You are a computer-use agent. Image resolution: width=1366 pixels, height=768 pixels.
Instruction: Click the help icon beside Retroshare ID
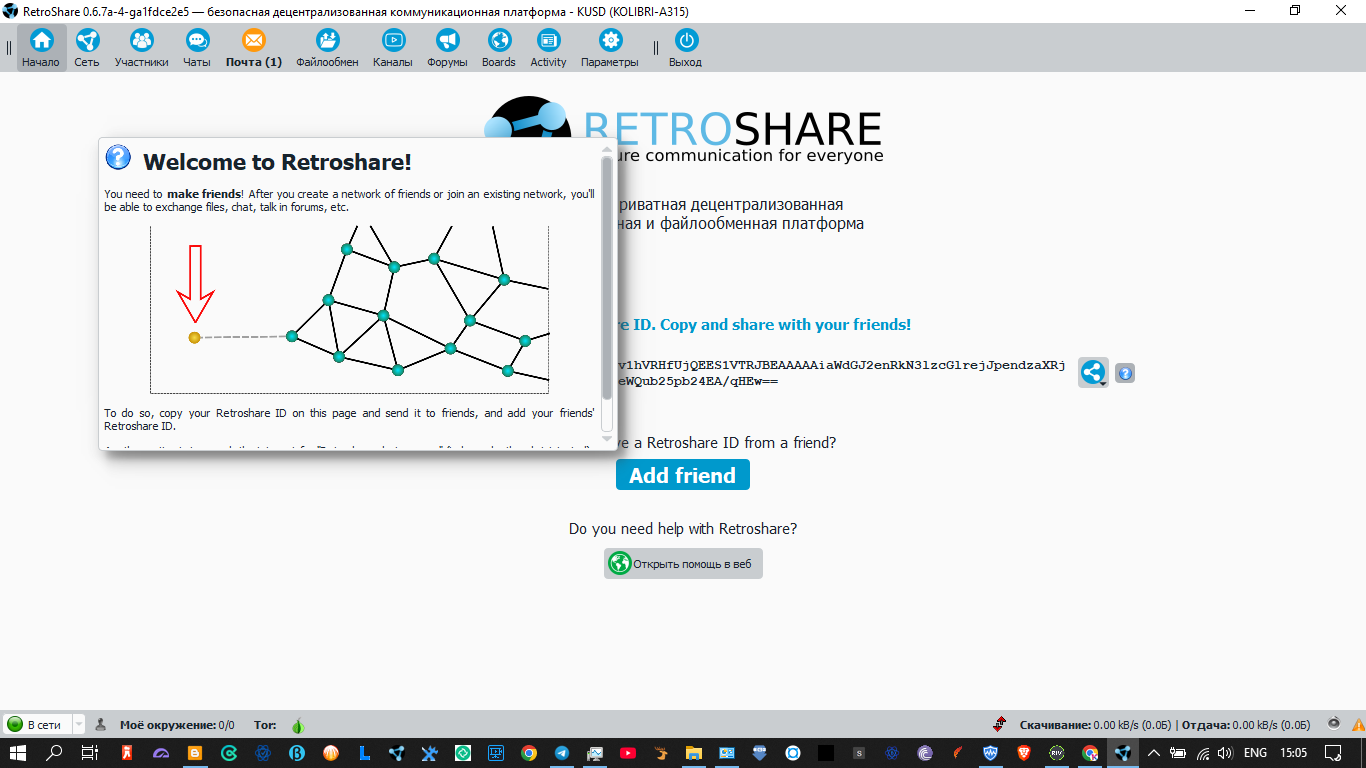pyautogui.click(x=1125, y=373)
